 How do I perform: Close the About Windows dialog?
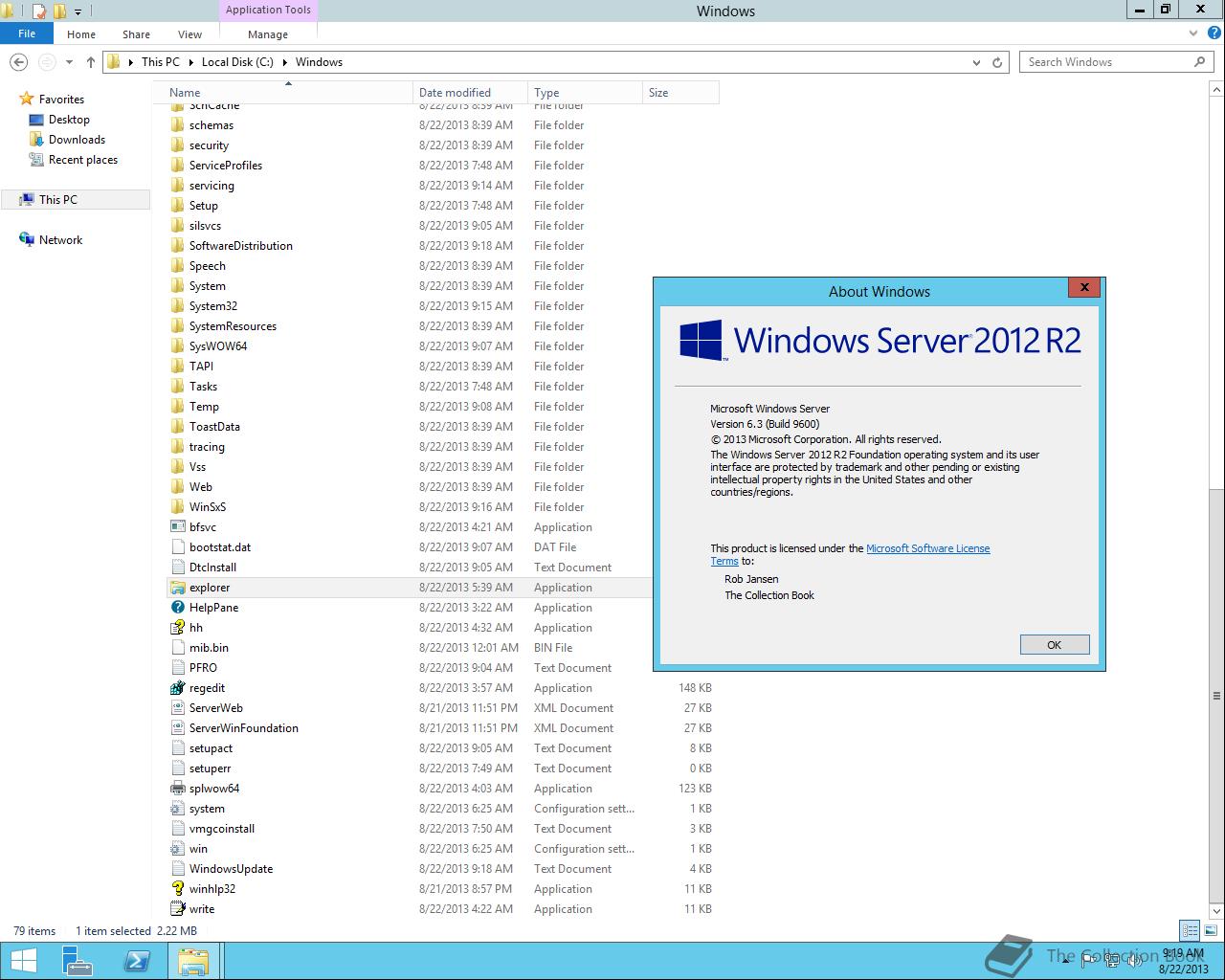click(x=1083, y=287)
